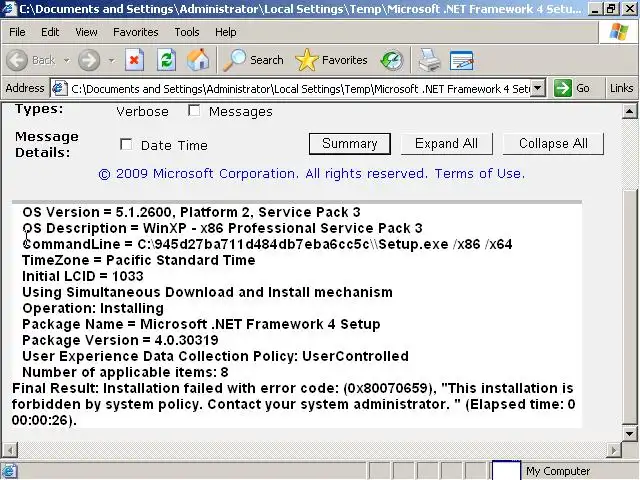This screenshot has width=640, height=480.
Task: Expand the Address bar dropdown
Action: tap(538, 88)
